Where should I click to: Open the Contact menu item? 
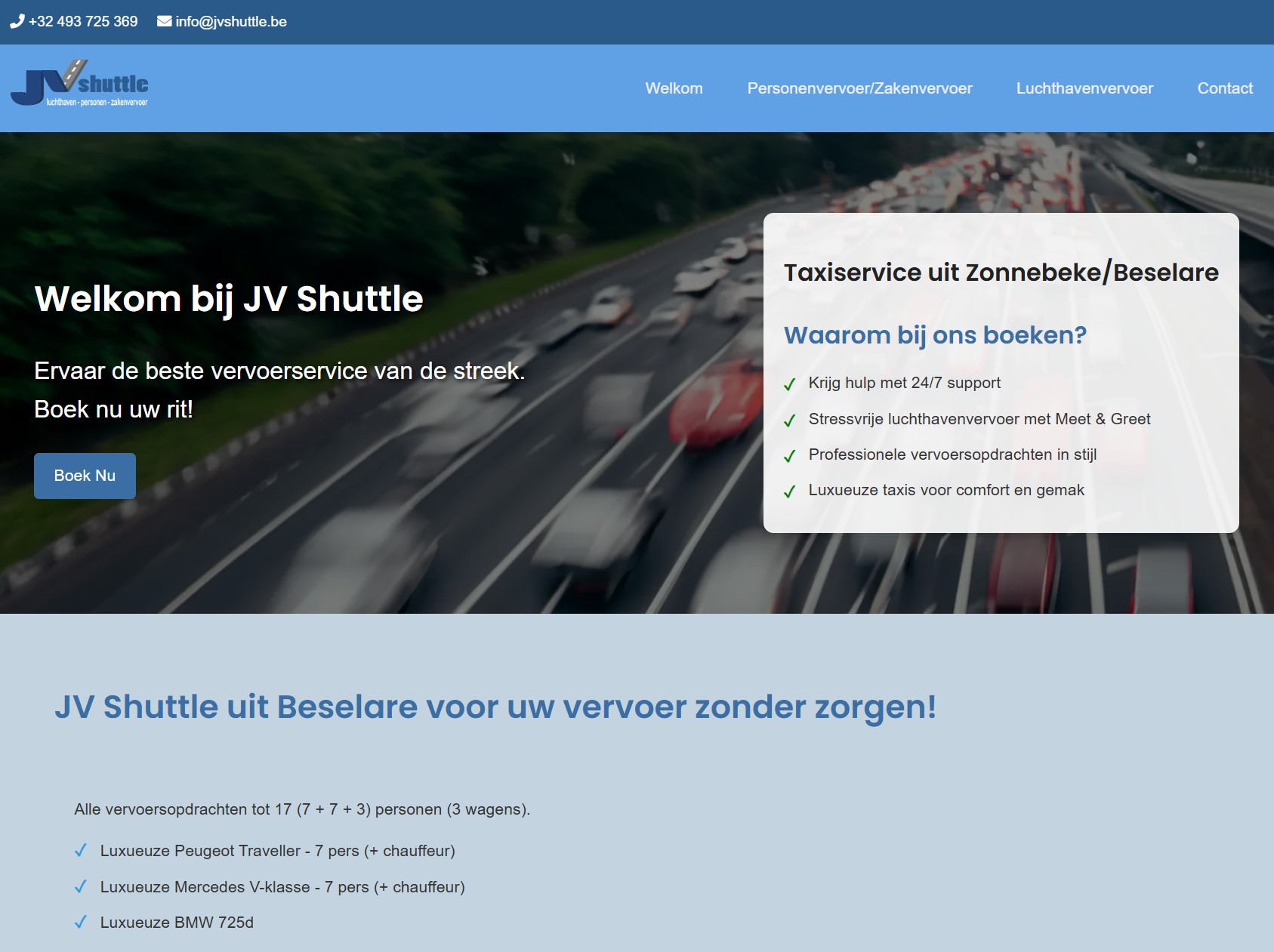point(1224,88)
